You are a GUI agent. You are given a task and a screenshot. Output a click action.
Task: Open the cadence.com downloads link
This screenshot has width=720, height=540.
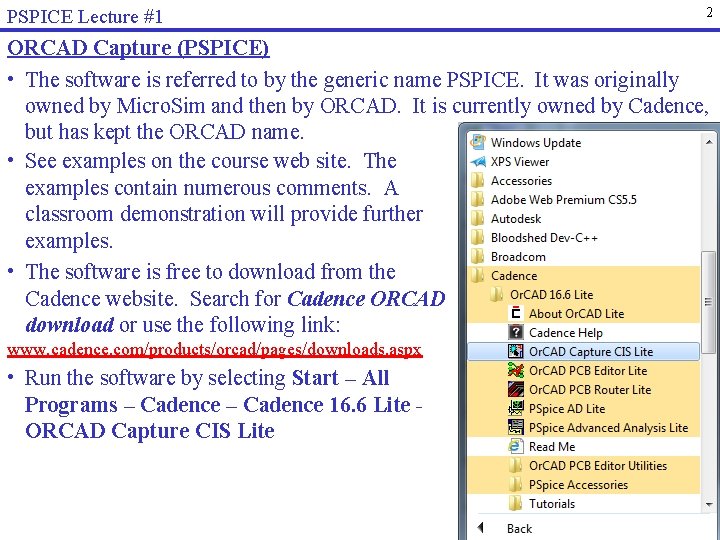pos(214,349)
